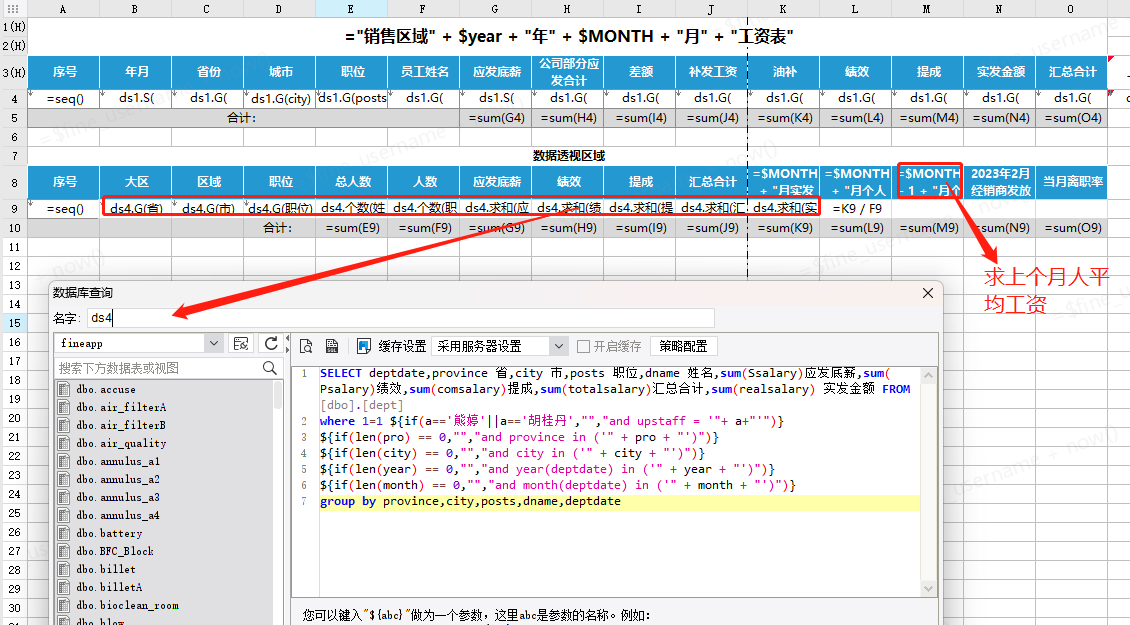Click the =seq() cell in row 4
This screenshot has height=625, width=1130.
click(x=64, y=99)
